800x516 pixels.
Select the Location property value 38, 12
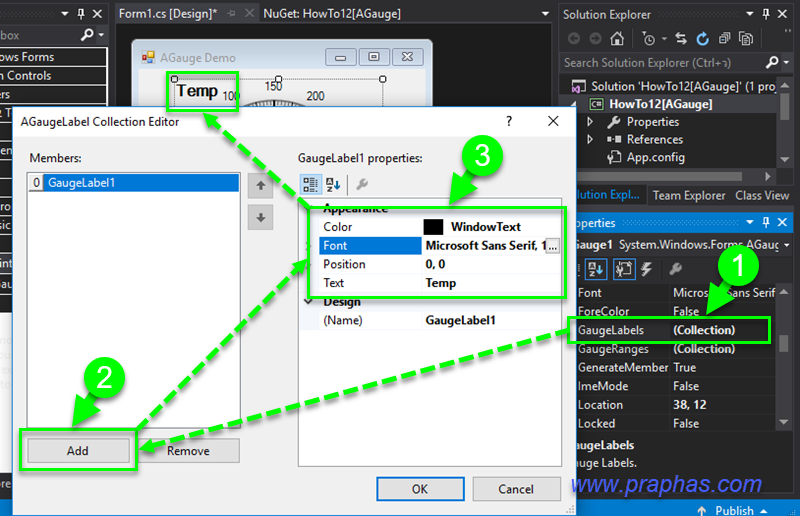(690, 405)
